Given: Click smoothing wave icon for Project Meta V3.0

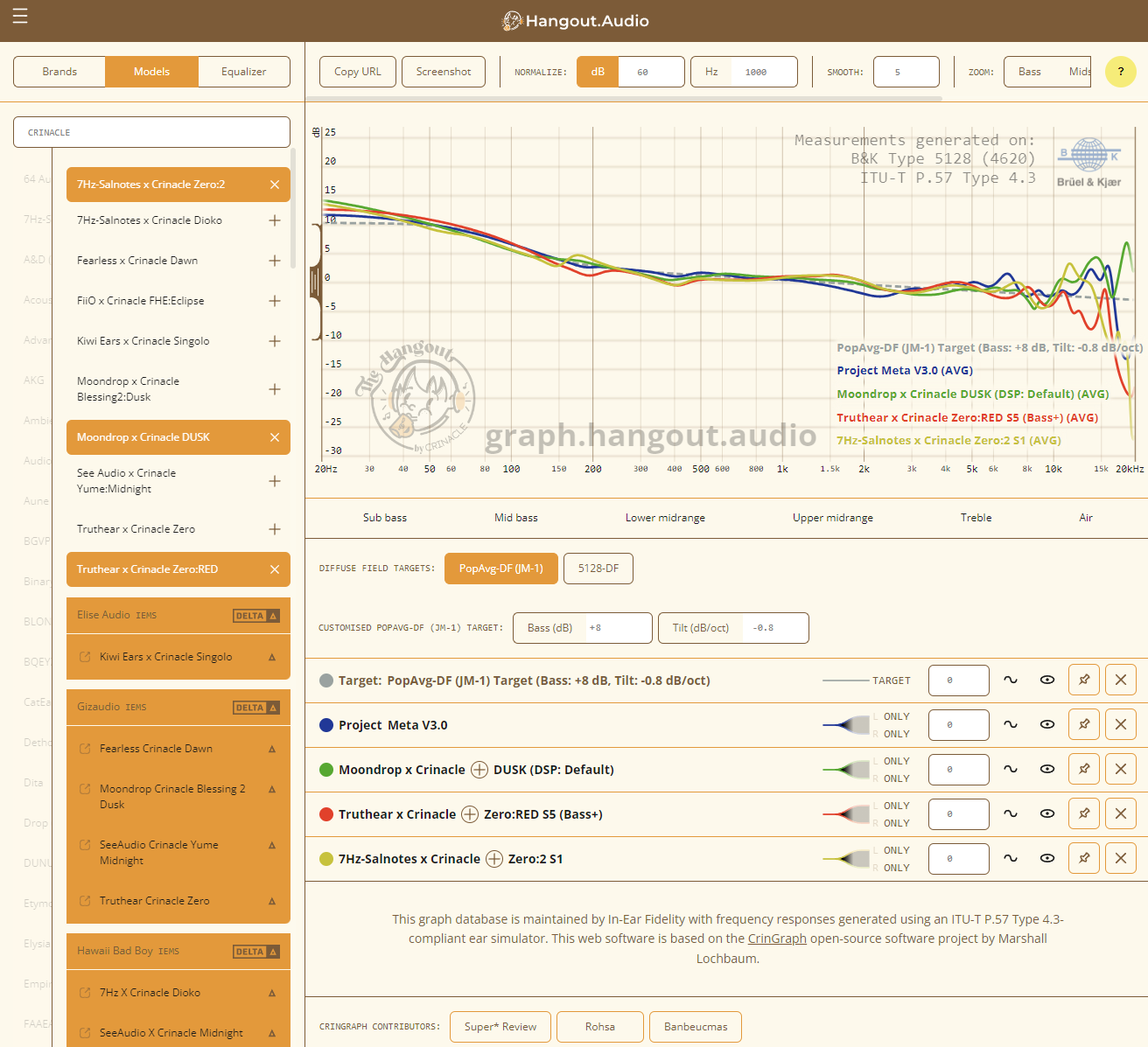Looking at the screenshot, I should pyautogui.click(x=1011, y=724).
